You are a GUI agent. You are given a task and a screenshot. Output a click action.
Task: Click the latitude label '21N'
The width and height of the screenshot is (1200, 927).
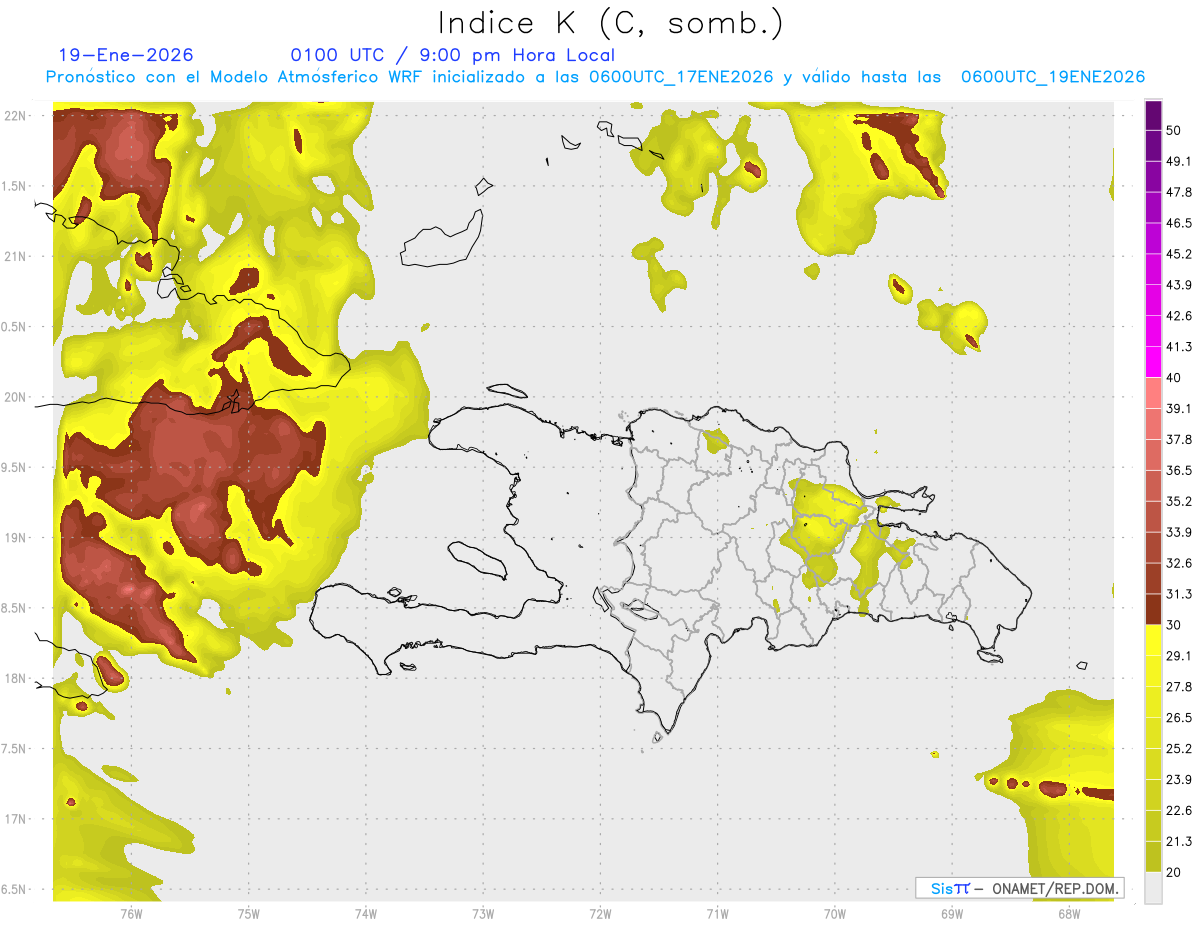14,257
